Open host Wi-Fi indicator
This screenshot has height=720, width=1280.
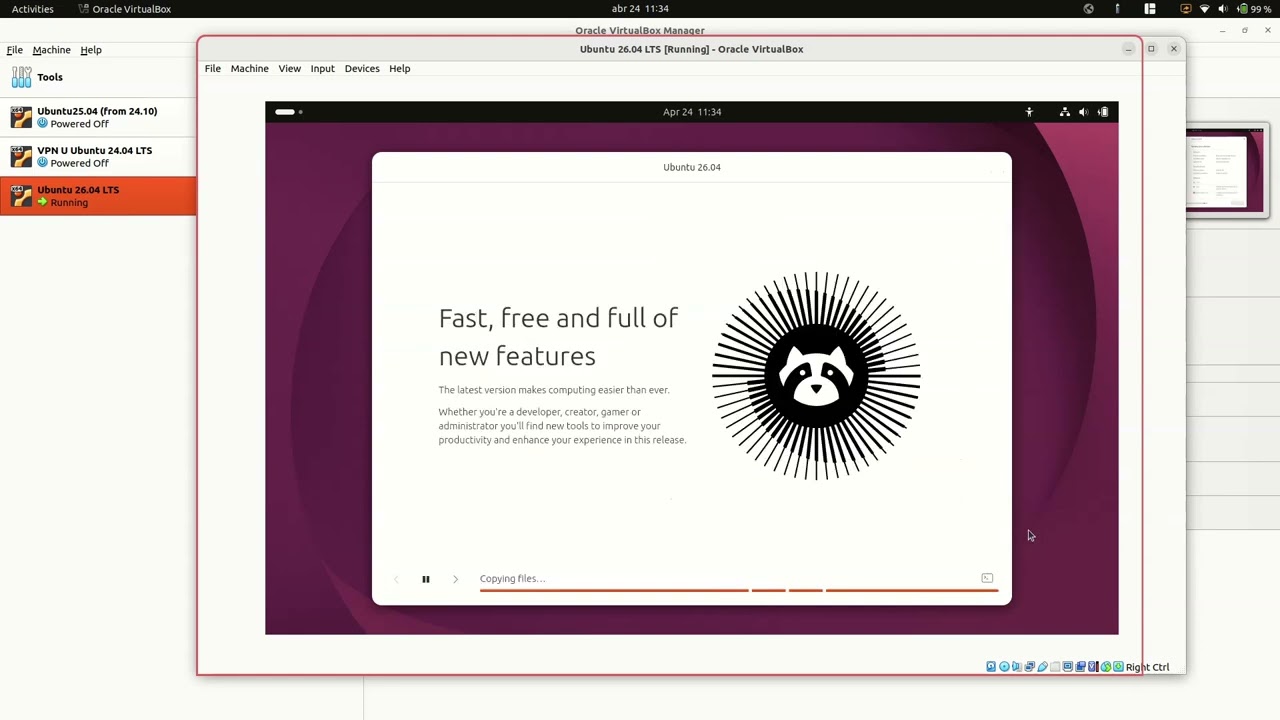1204,8
